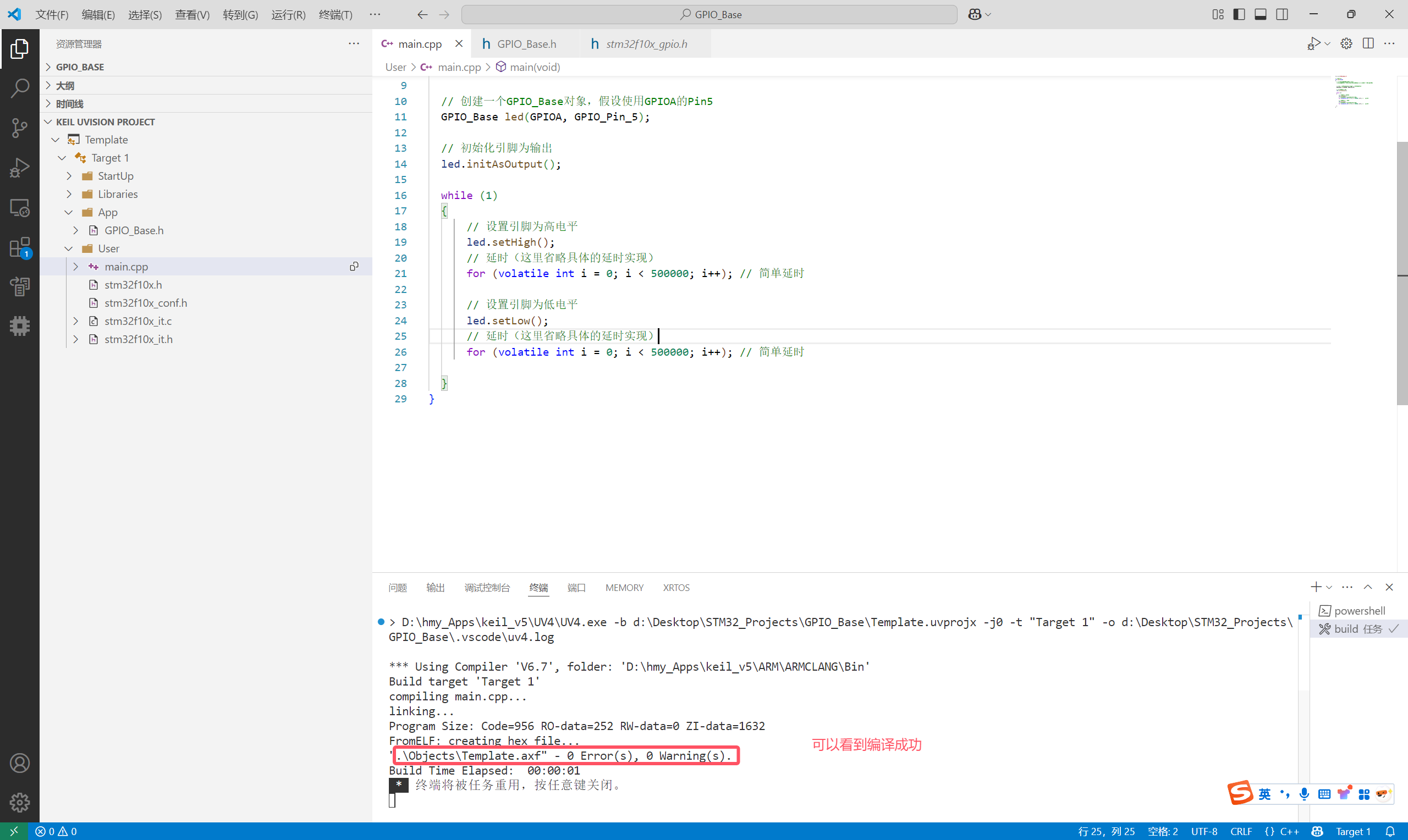Open the 终端(T) menu
Image resolution: width=1408 pixels, height=840 pixels.
click(335, 14)
